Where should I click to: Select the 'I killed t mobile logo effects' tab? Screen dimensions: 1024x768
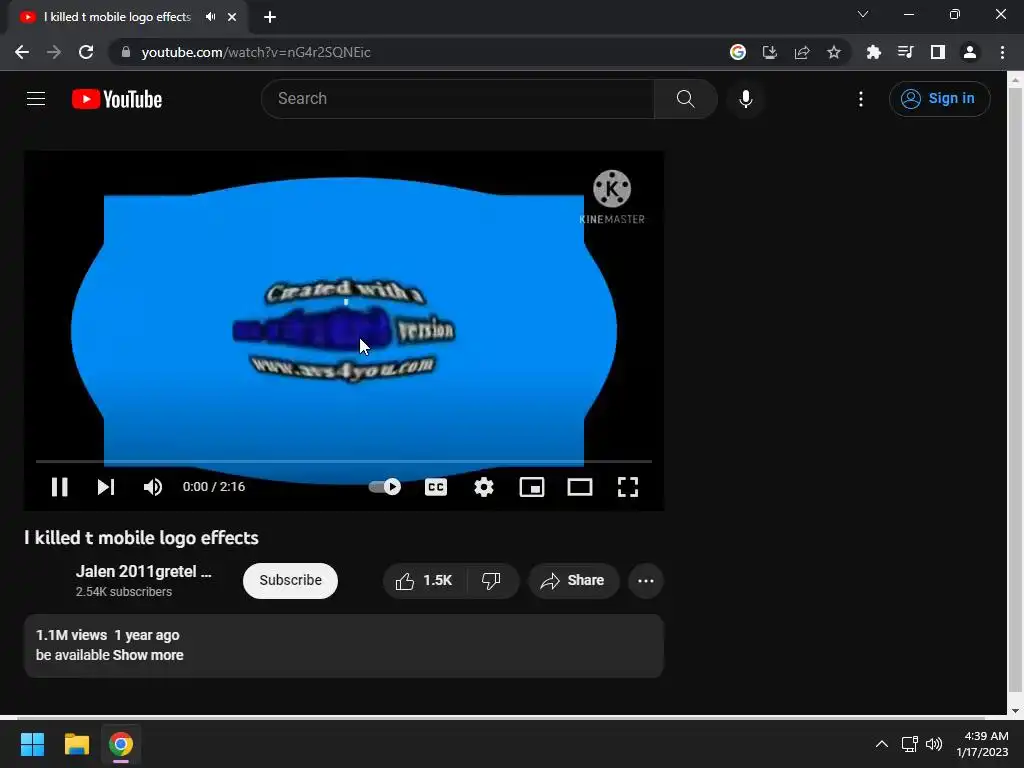coord(118,17)
